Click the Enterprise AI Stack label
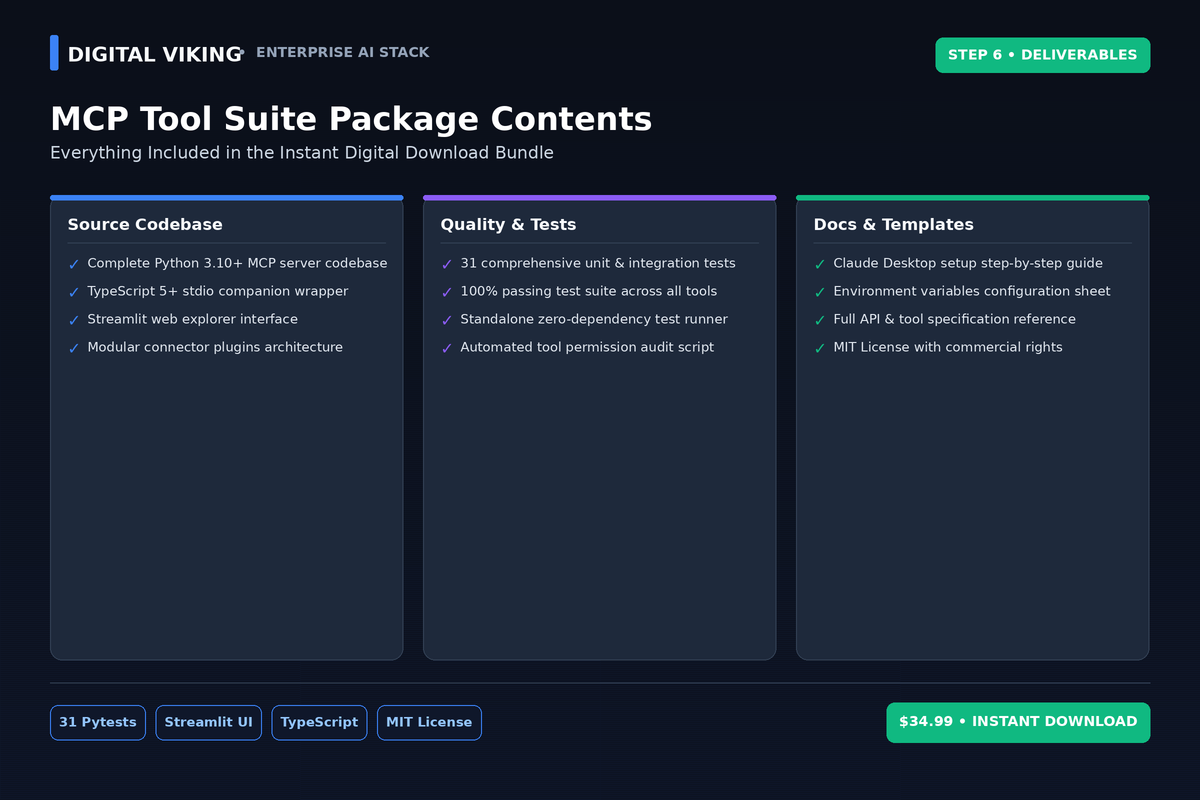Image resolution: width=1200 pixels, height=800 pixels. [x=343, y=53]
